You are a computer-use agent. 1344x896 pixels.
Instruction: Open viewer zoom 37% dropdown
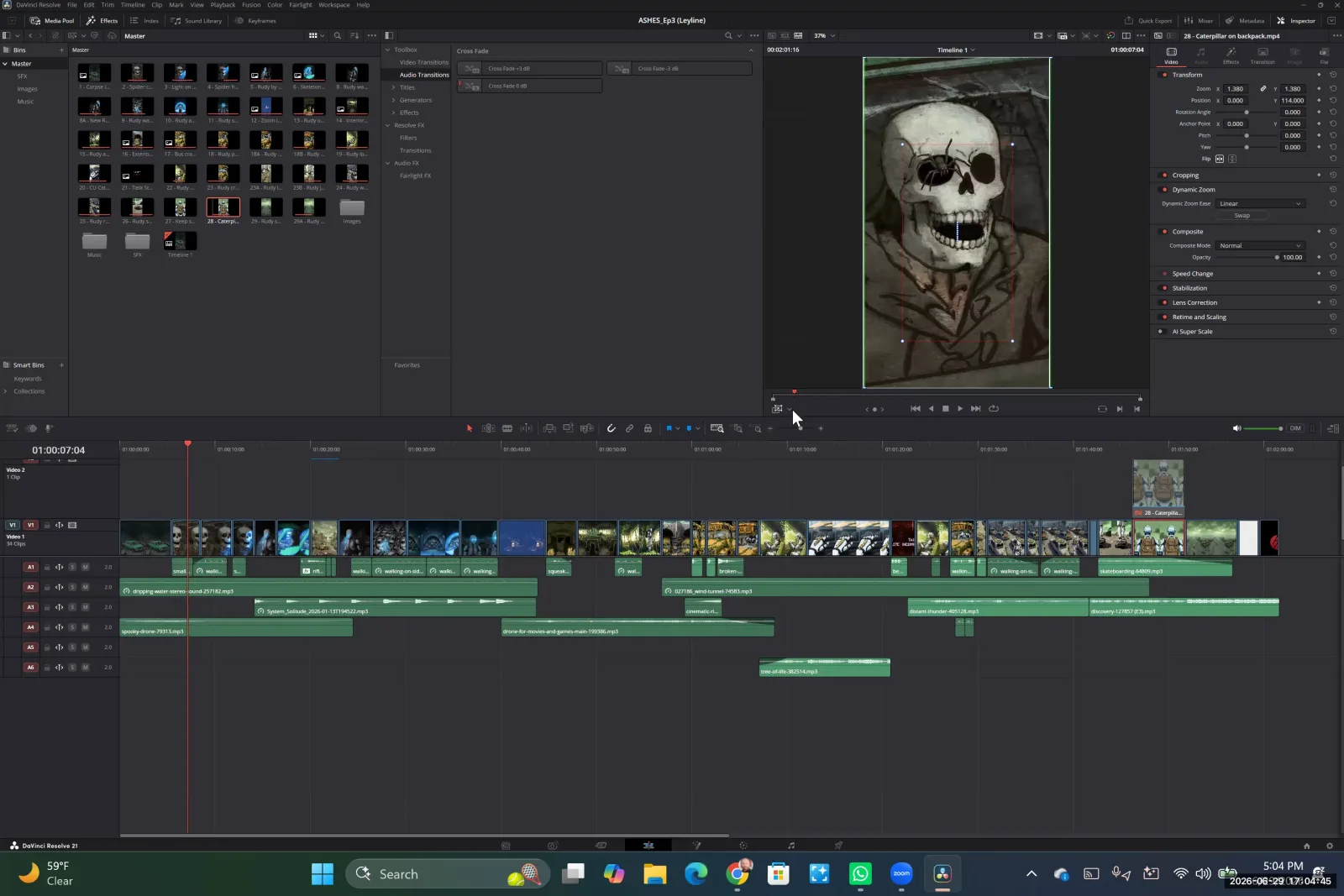click(x=824, y=36)
